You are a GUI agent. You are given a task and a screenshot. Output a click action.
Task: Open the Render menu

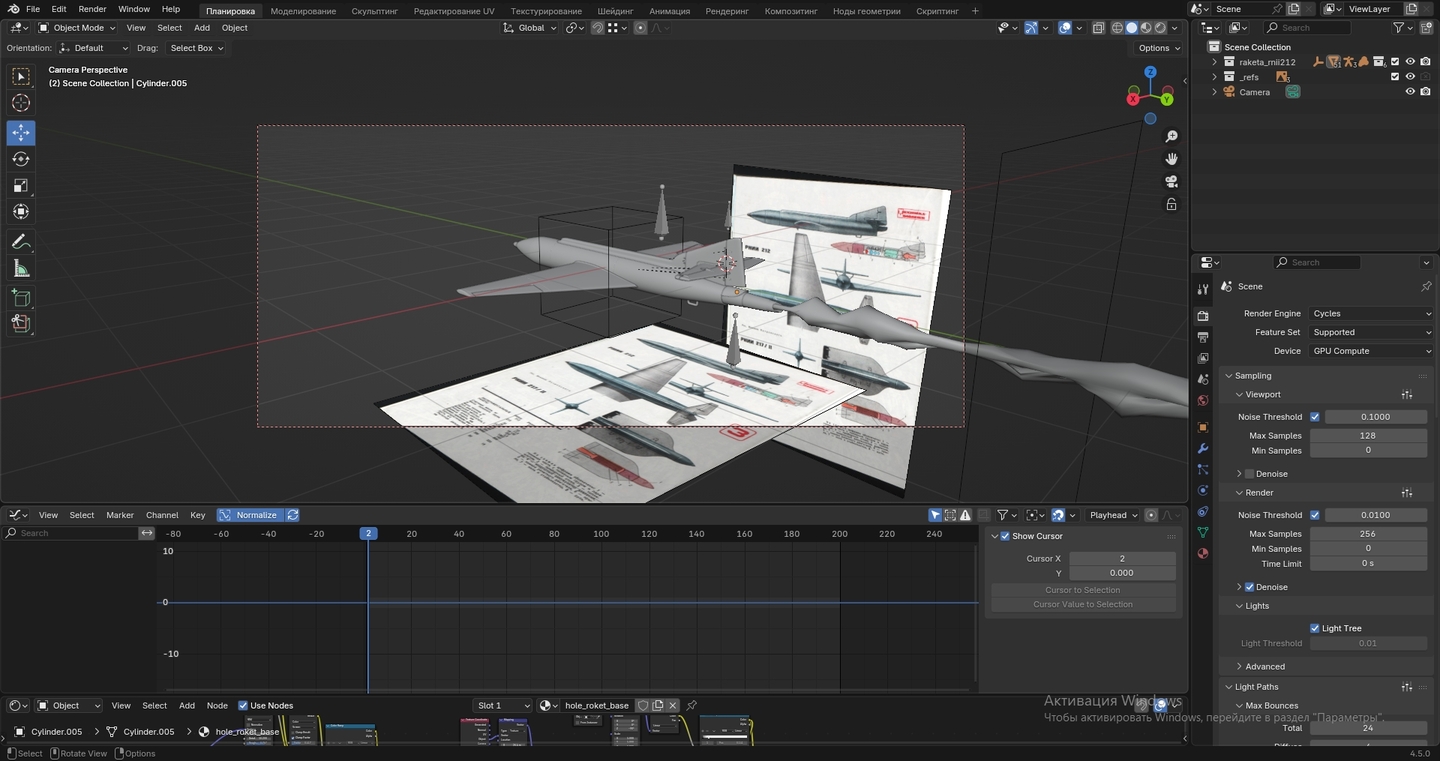(x=92, y=9)
